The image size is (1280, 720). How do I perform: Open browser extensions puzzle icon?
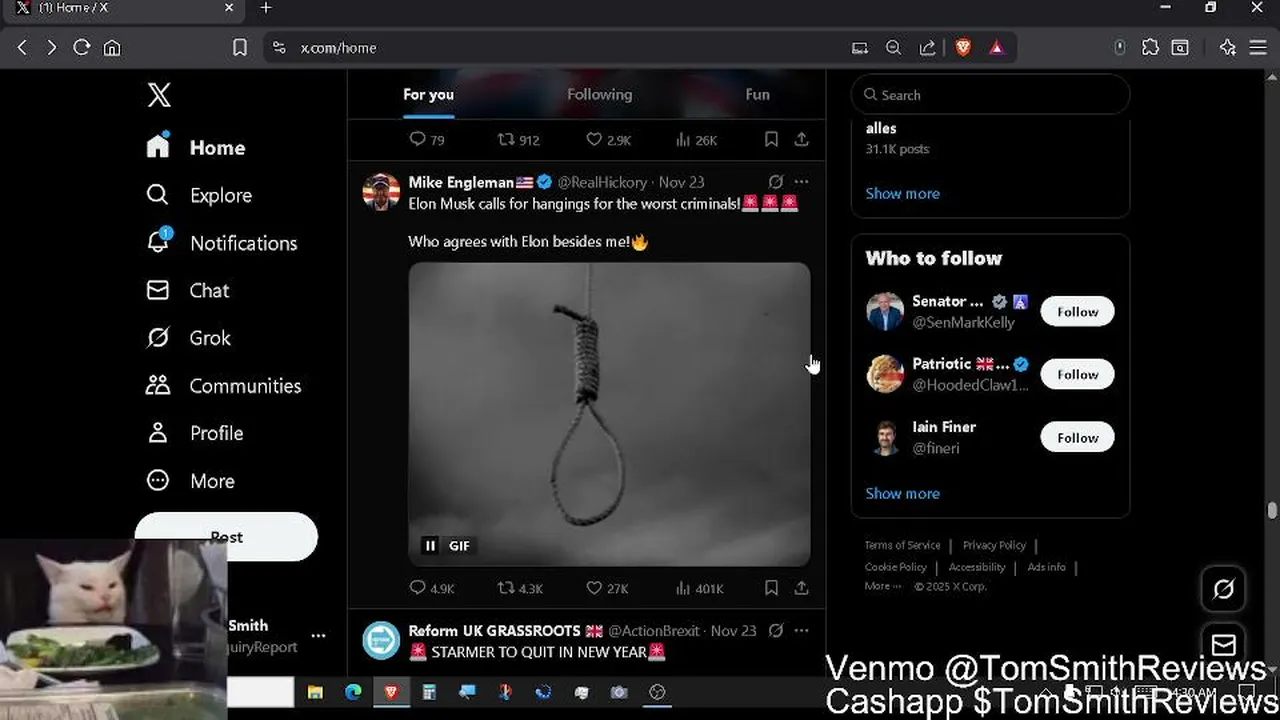pos(1150,47)
